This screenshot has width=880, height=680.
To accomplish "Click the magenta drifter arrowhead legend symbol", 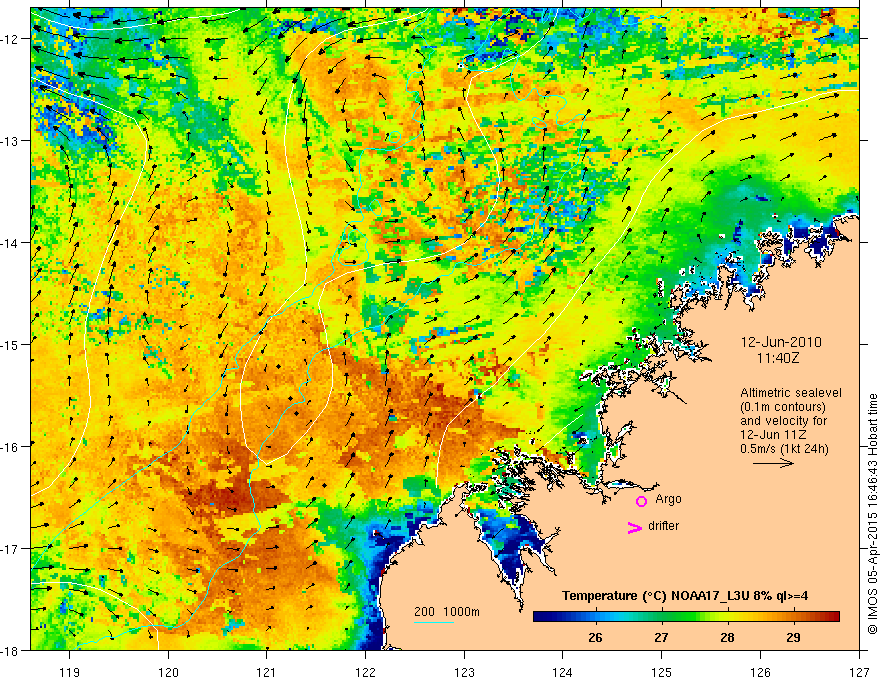I will (634, 528).
